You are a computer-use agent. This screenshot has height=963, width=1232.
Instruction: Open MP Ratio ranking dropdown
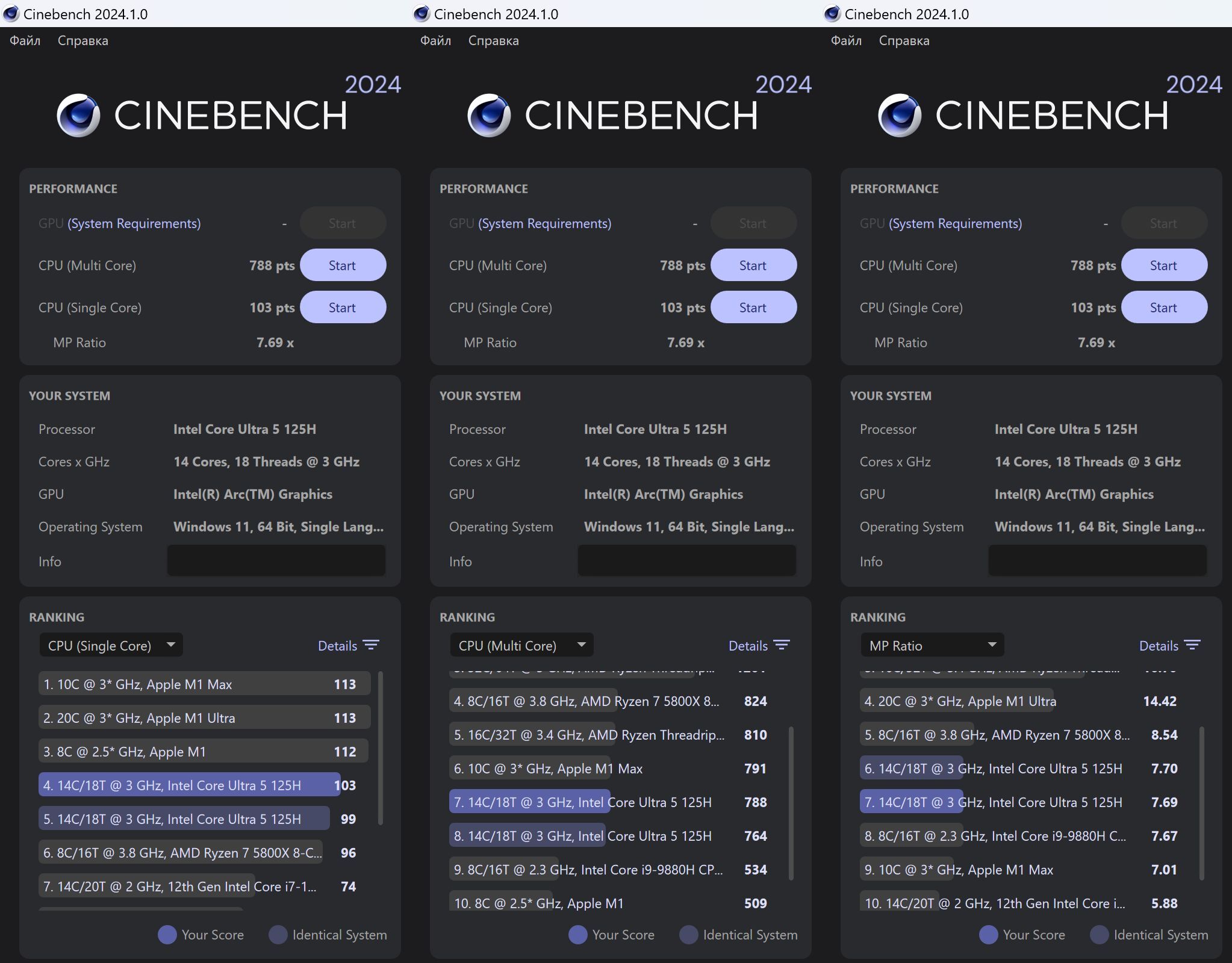(x=932, y=645)
